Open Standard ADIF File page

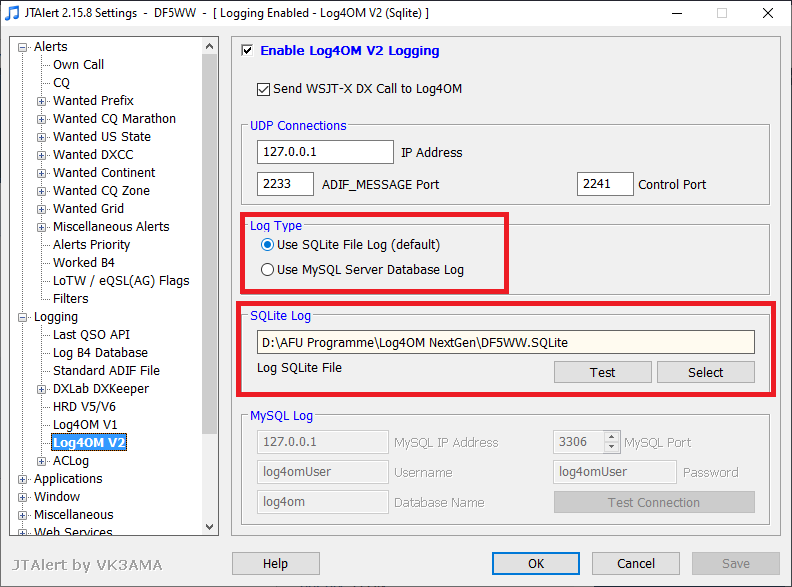(x=107, y=370)
